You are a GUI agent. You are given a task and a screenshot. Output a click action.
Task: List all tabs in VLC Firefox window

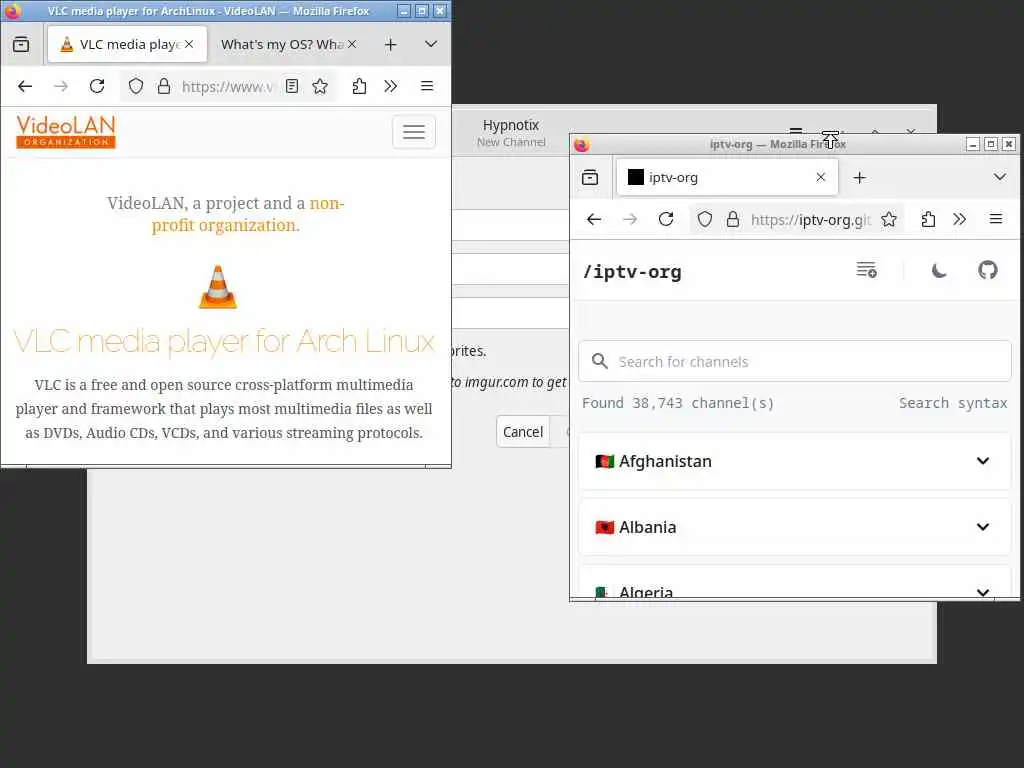[x=431, y=44]
